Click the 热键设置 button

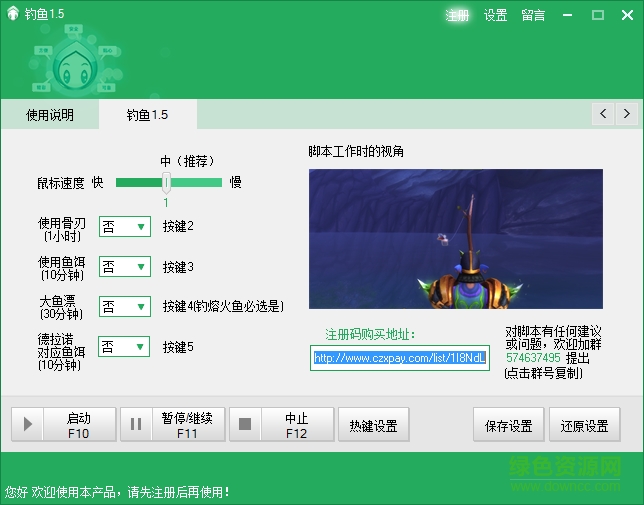click(x=374, y=425)
